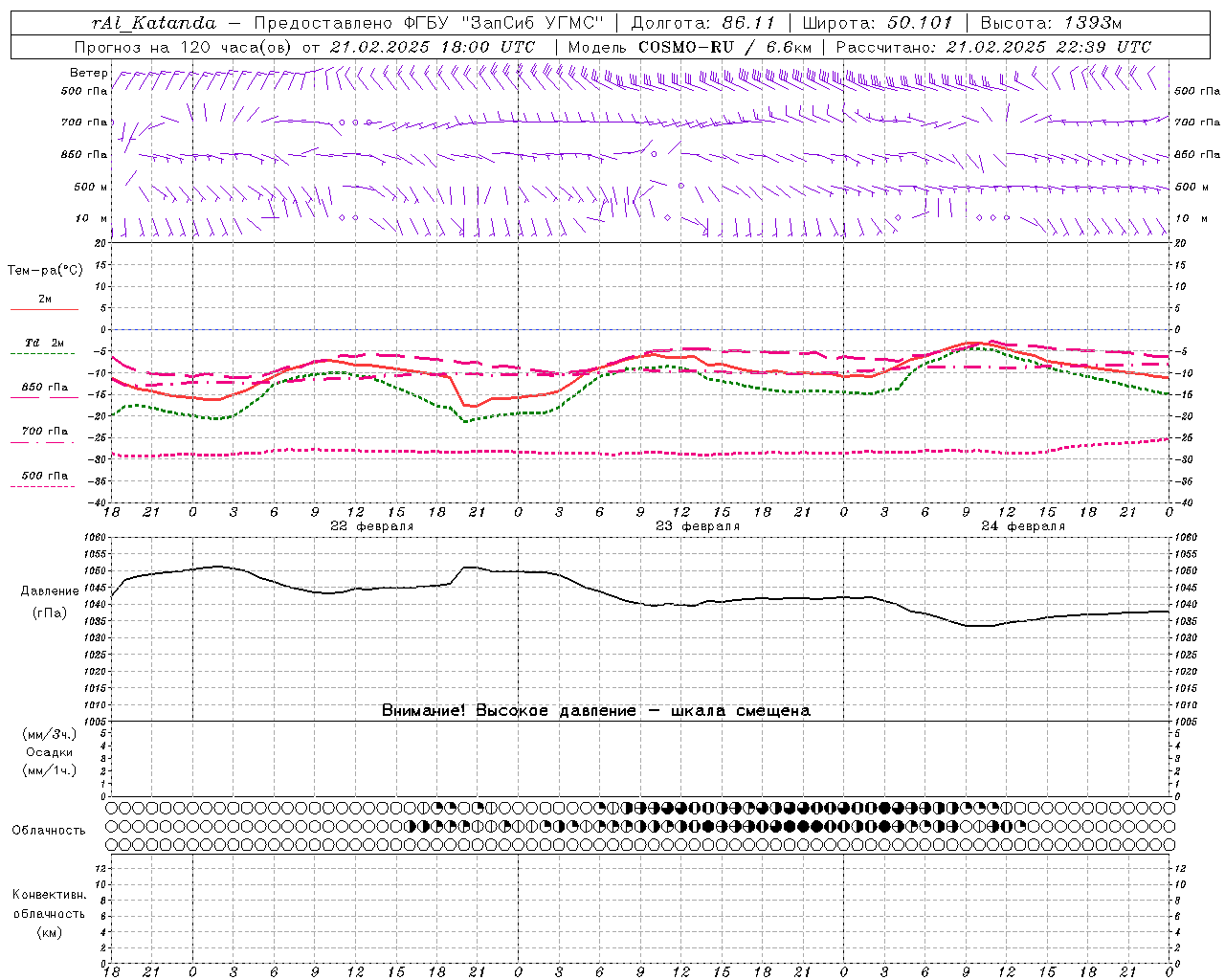The width and height of the screenshot is (1225, 980).
Task: Select the Высота: 1393м field
Action: click(1051, 23)
